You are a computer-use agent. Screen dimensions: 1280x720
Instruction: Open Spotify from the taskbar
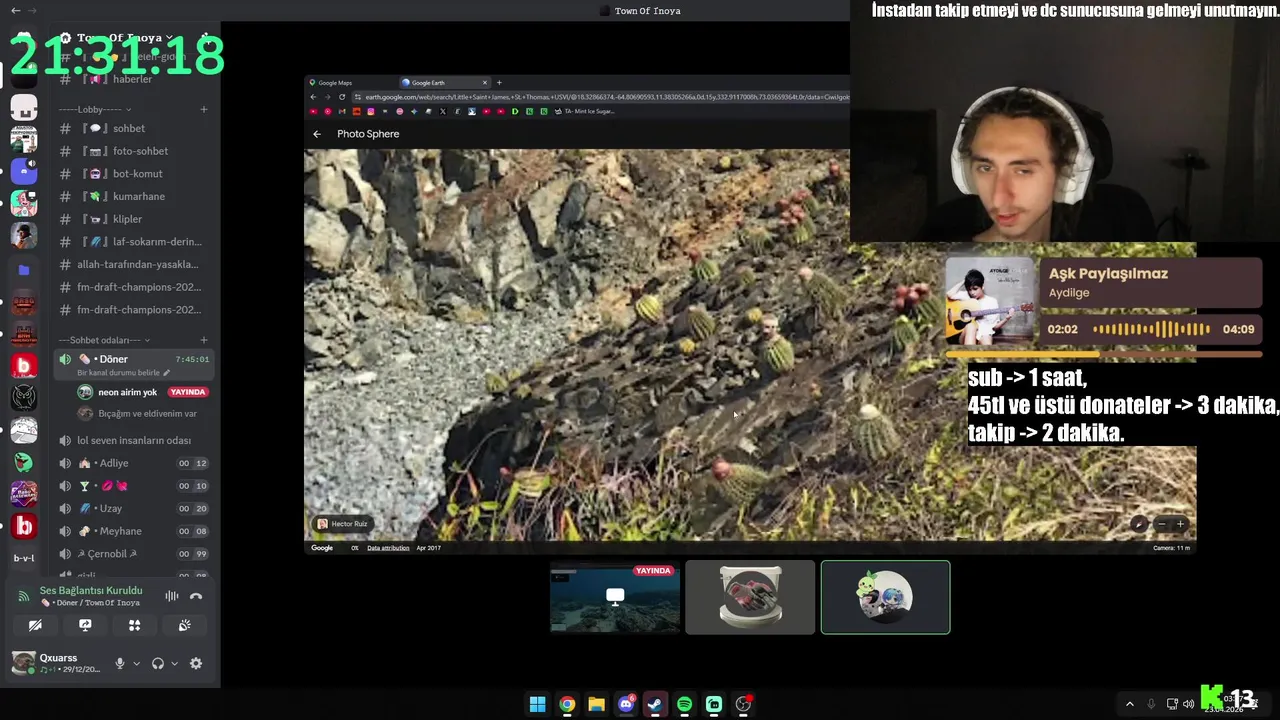pos(684,704)
